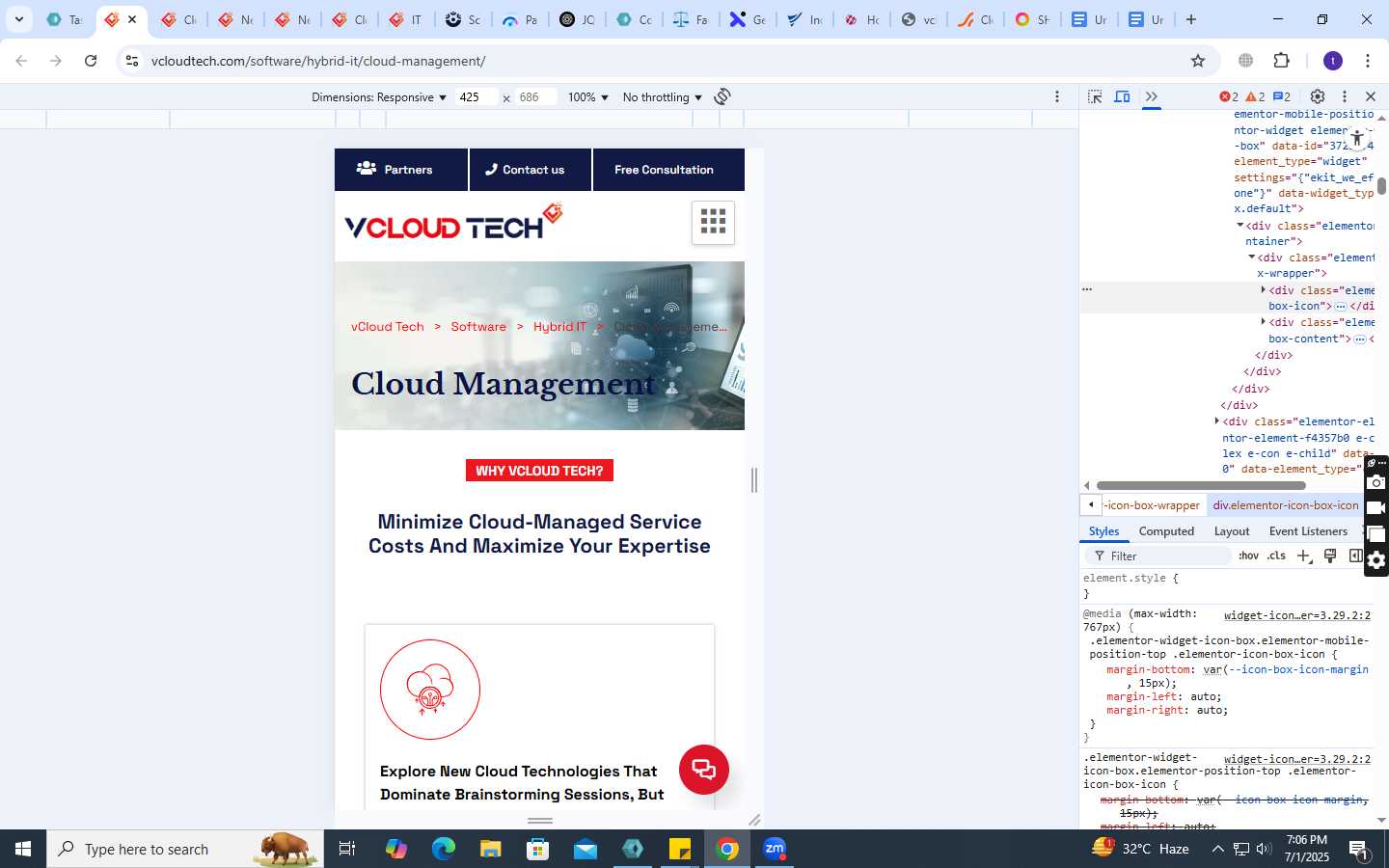Image resolution: width=1389 pixels, height=868 pixels.
Task: Click the viewport width field 425
Action: pos(477,97)
